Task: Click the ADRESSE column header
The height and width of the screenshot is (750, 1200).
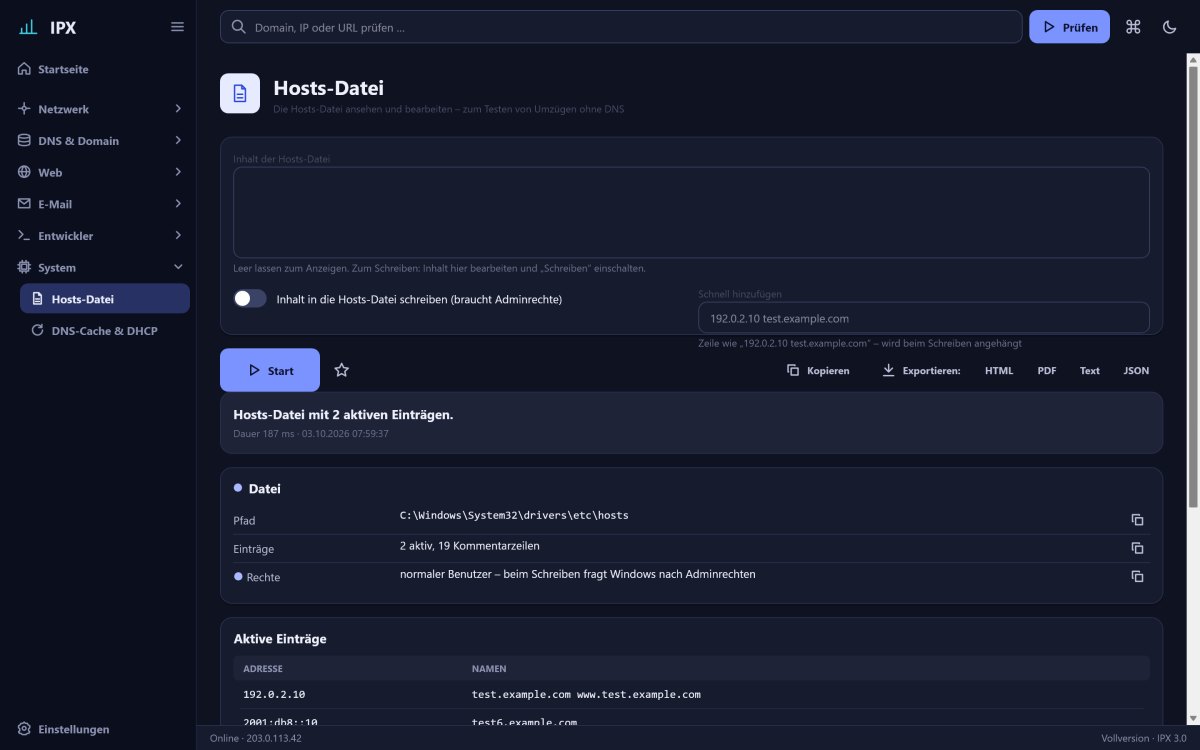Action: point(263,668)
